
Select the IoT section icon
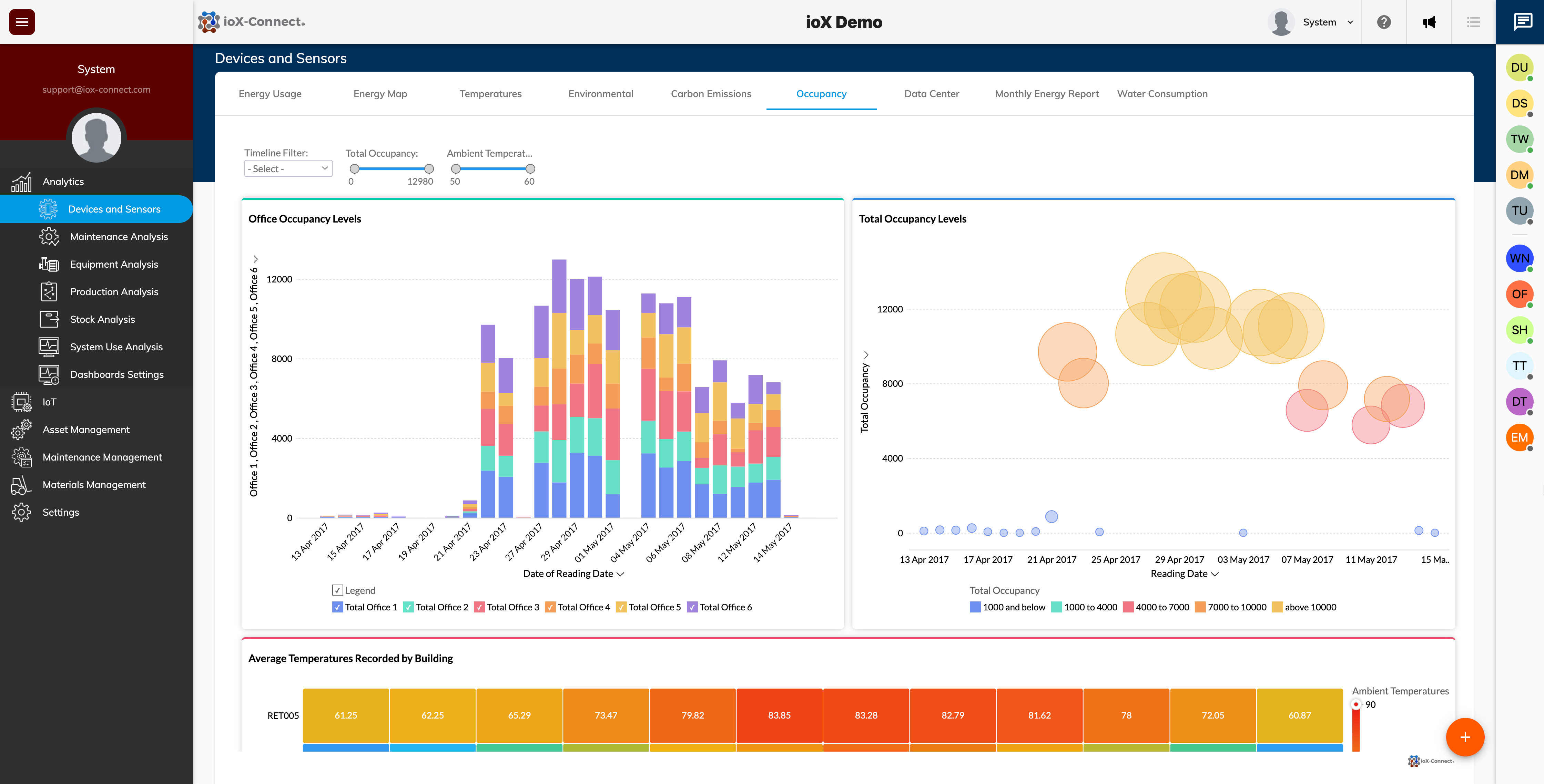tap(21, 402)
